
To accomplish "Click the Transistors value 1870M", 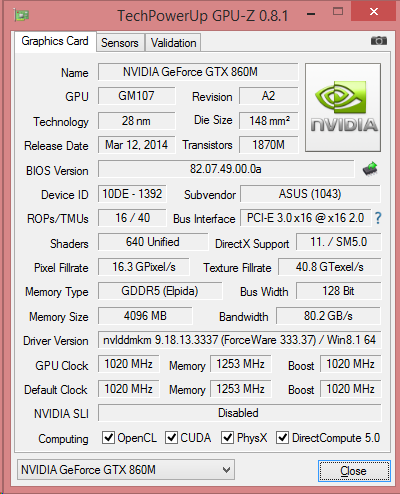I will [268, 145].
